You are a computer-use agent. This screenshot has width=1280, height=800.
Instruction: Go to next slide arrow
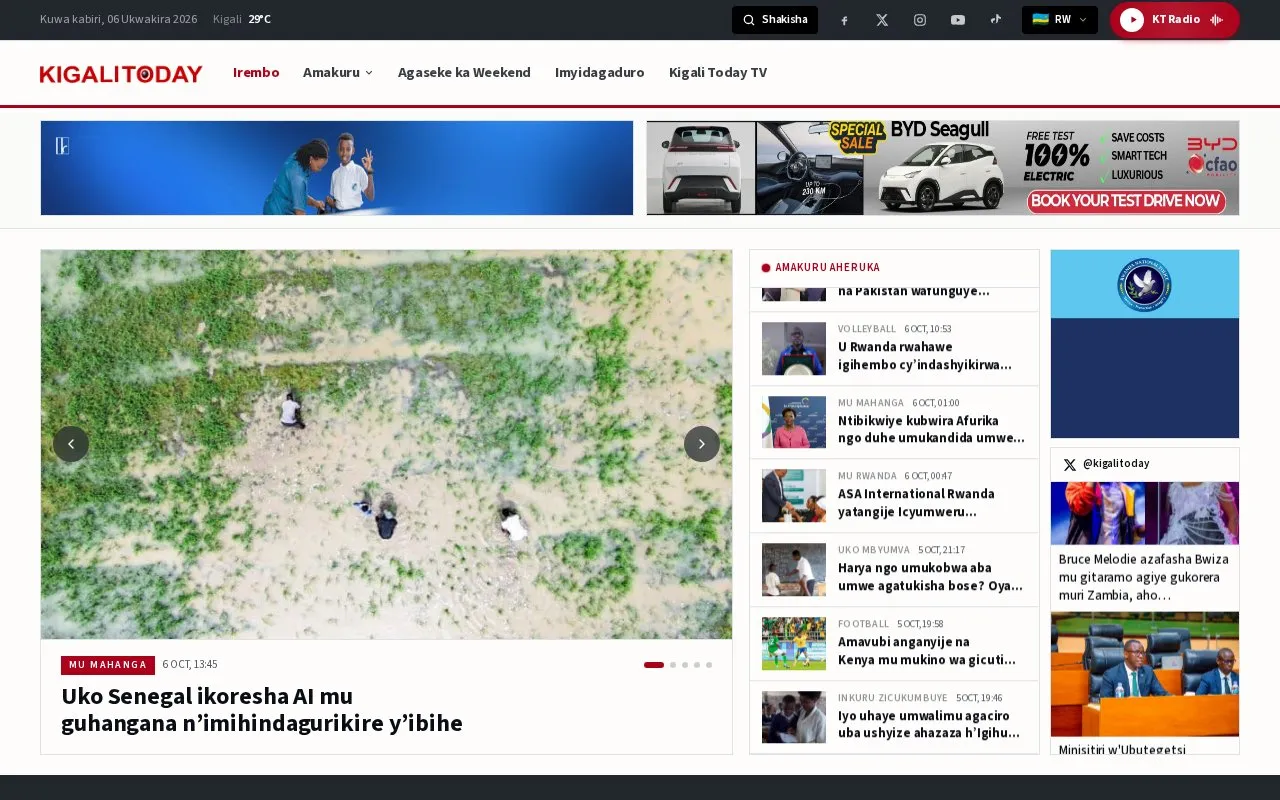click(x=702, y=444)
